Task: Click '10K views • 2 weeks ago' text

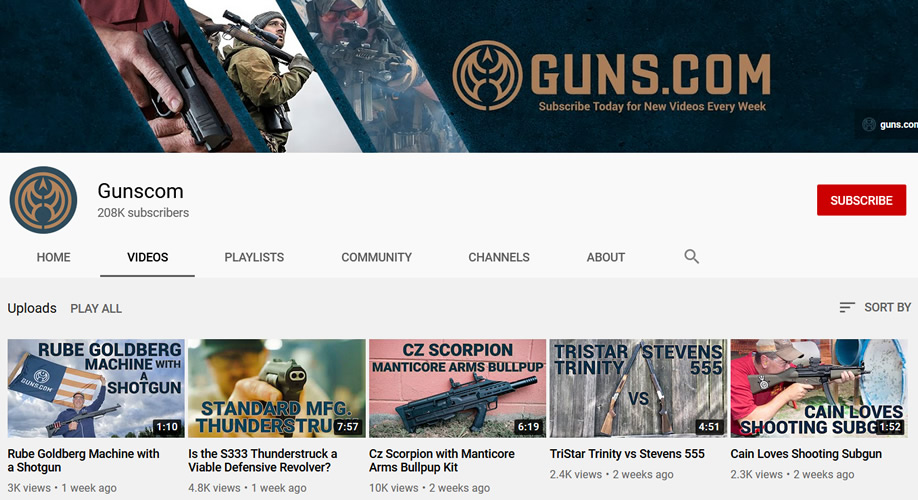Action: coord(429,488)
